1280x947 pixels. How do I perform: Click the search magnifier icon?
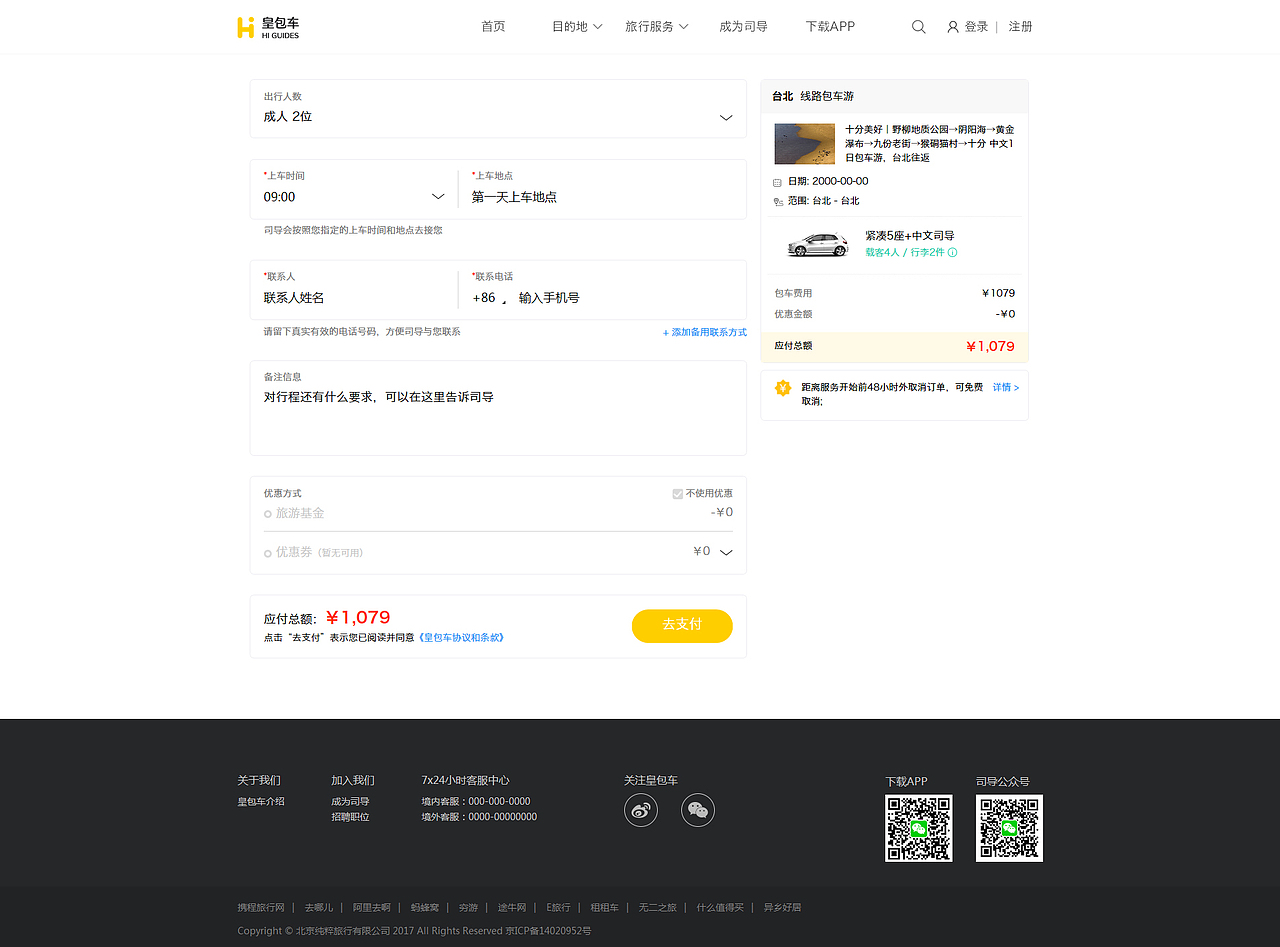(x=918, y=26)
